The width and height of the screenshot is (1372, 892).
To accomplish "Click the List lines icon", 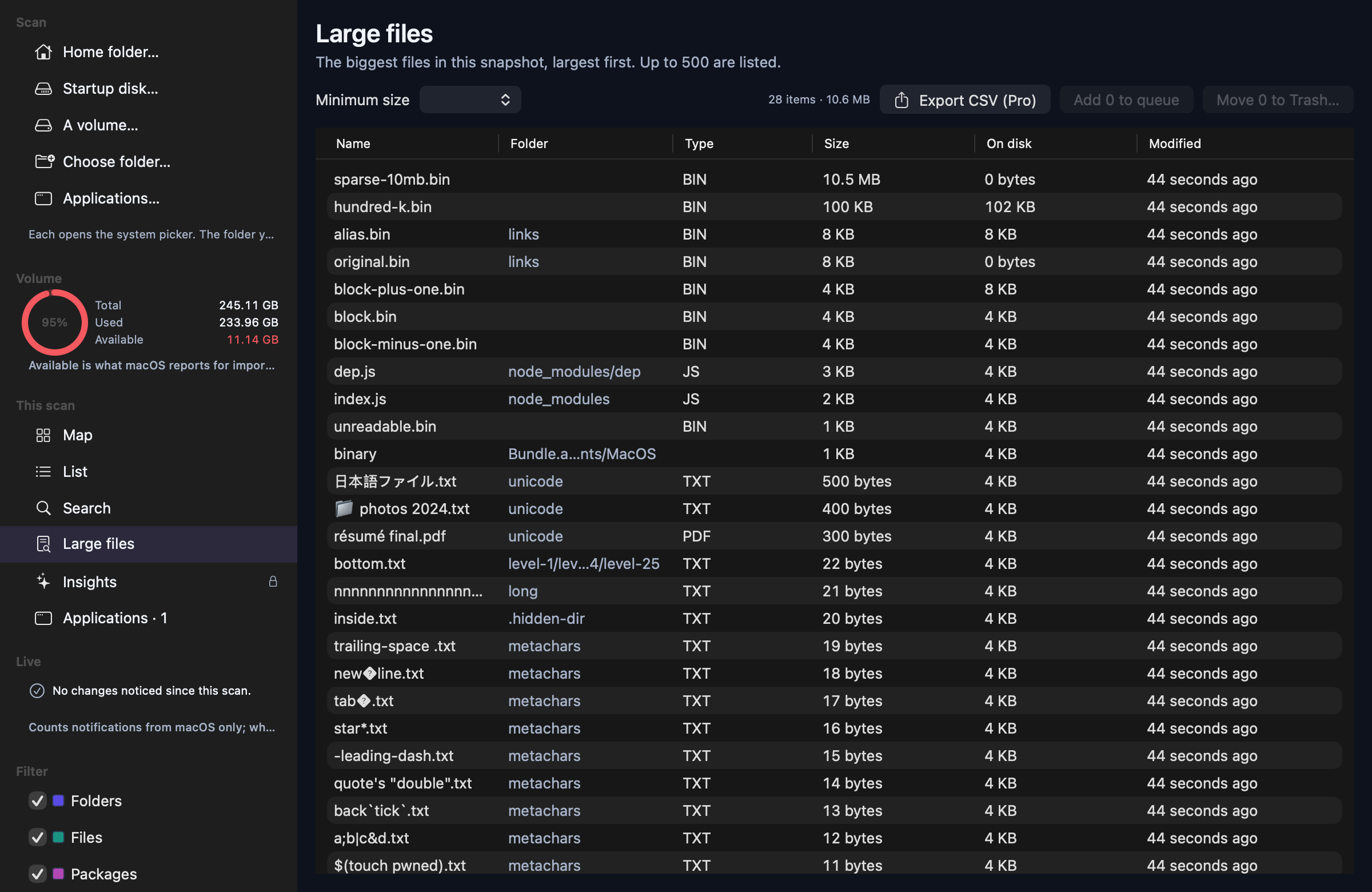I will point(43,472).
